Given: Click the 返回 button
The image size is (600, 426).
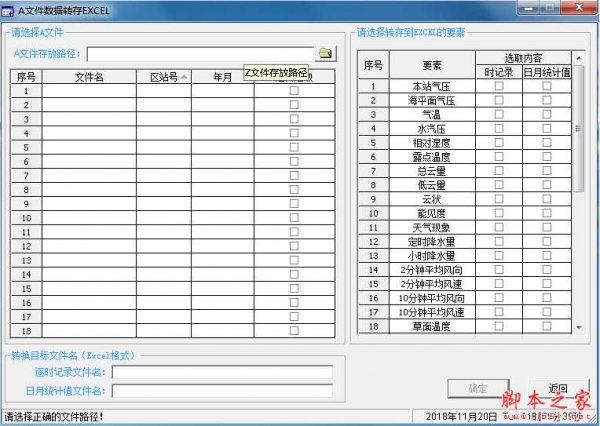Looking at the screenshot, I should tap(558, 388).
